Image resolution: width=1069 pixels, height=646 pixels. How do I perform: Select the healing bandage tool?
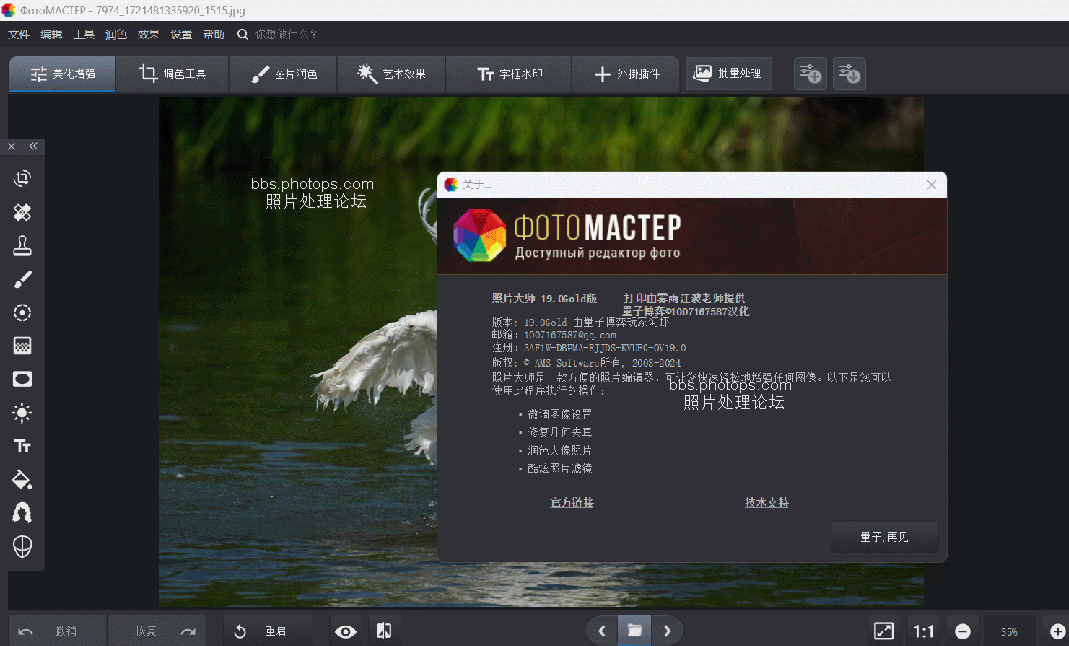pyautogui.click(x=22, y=212)
